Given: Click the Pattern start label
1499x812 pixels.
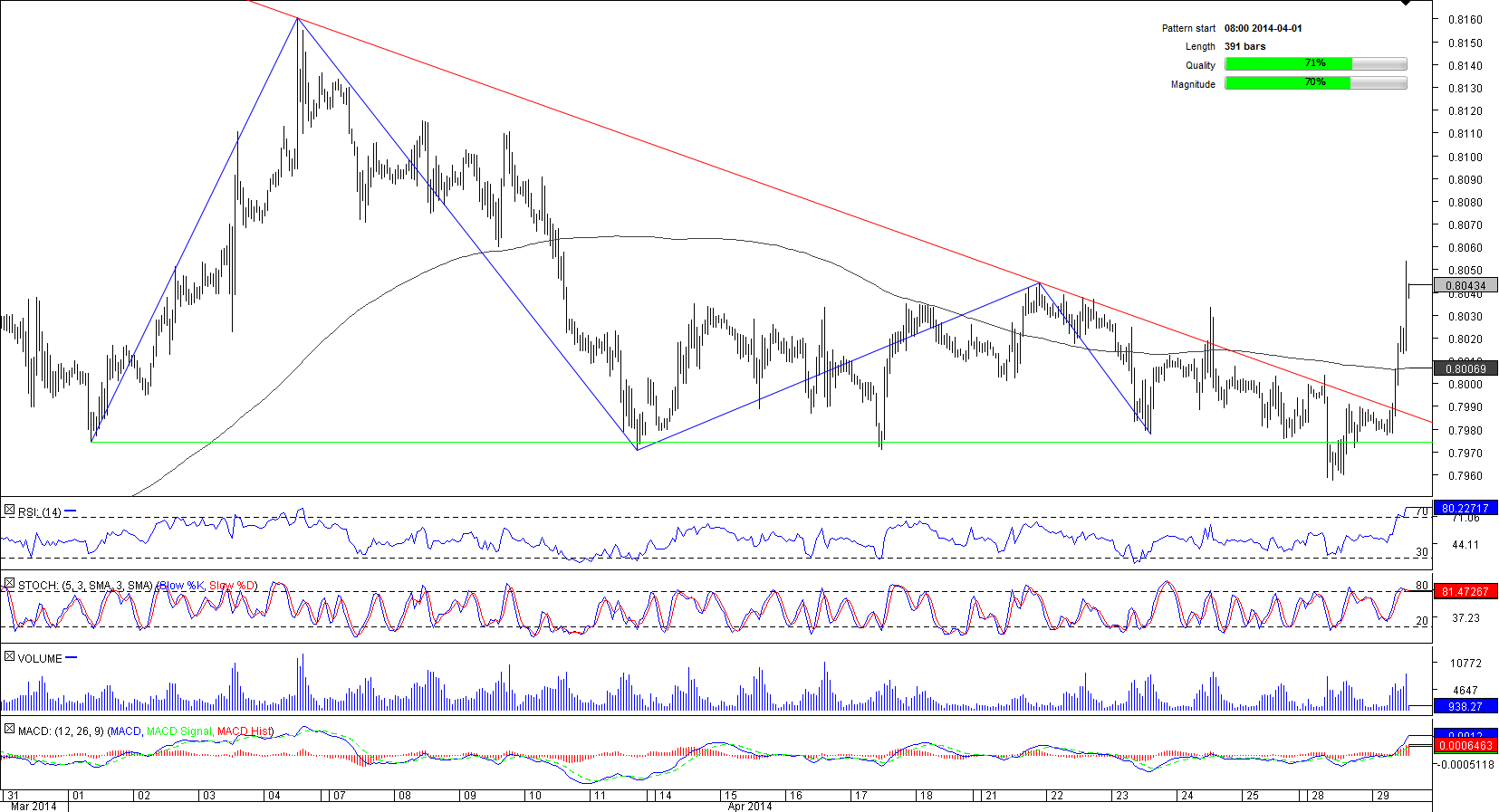Looking at the screenshot, I should click(1188, 28).
